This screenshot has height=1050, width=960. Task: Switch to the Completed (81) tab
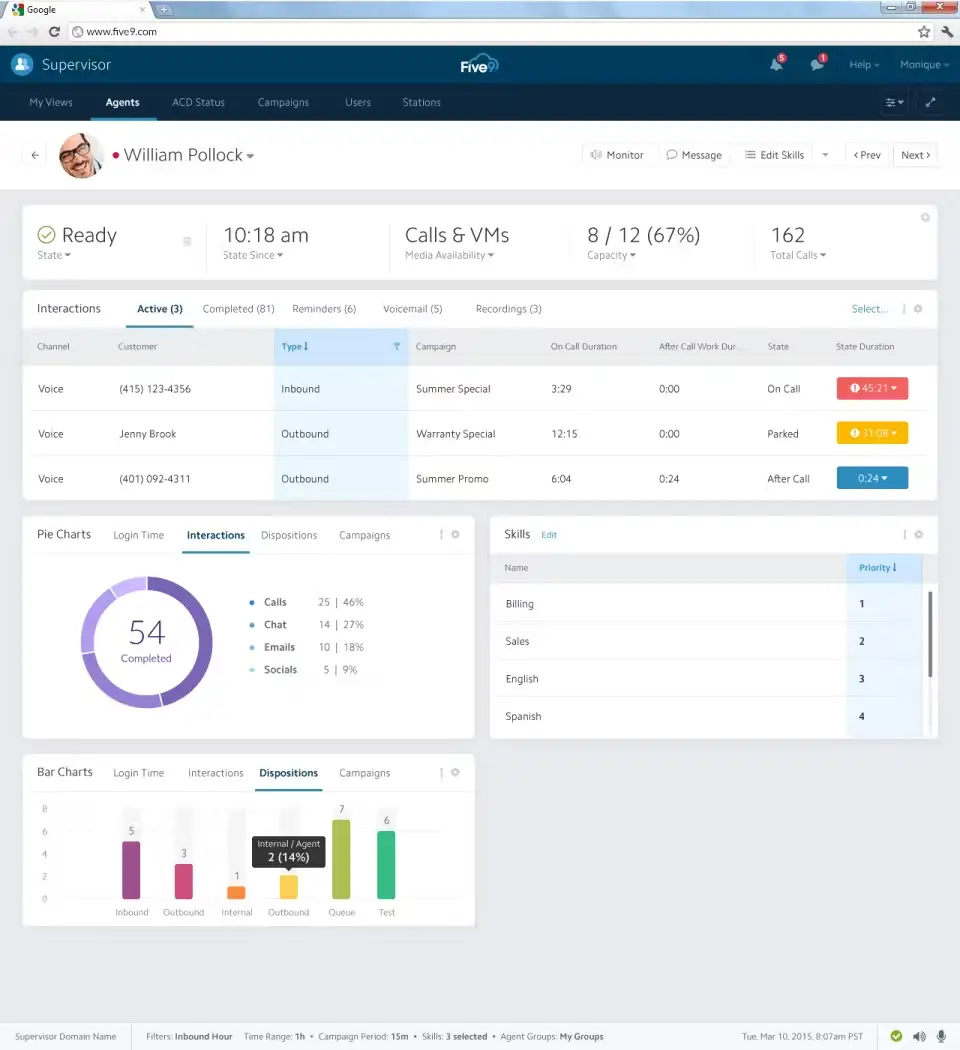click(238, 309)
